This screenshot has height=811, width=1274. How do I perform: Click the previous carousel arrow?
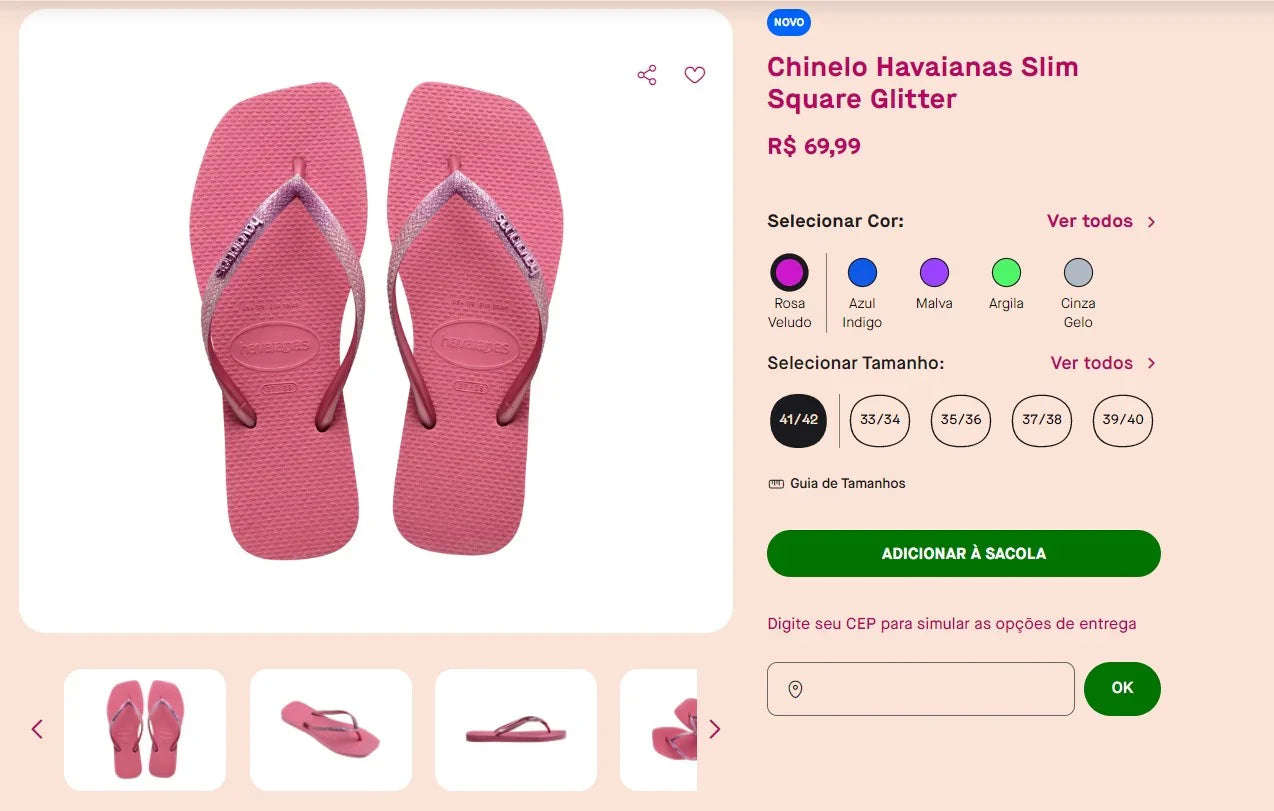pyautogui.click(x=37, y=729)
